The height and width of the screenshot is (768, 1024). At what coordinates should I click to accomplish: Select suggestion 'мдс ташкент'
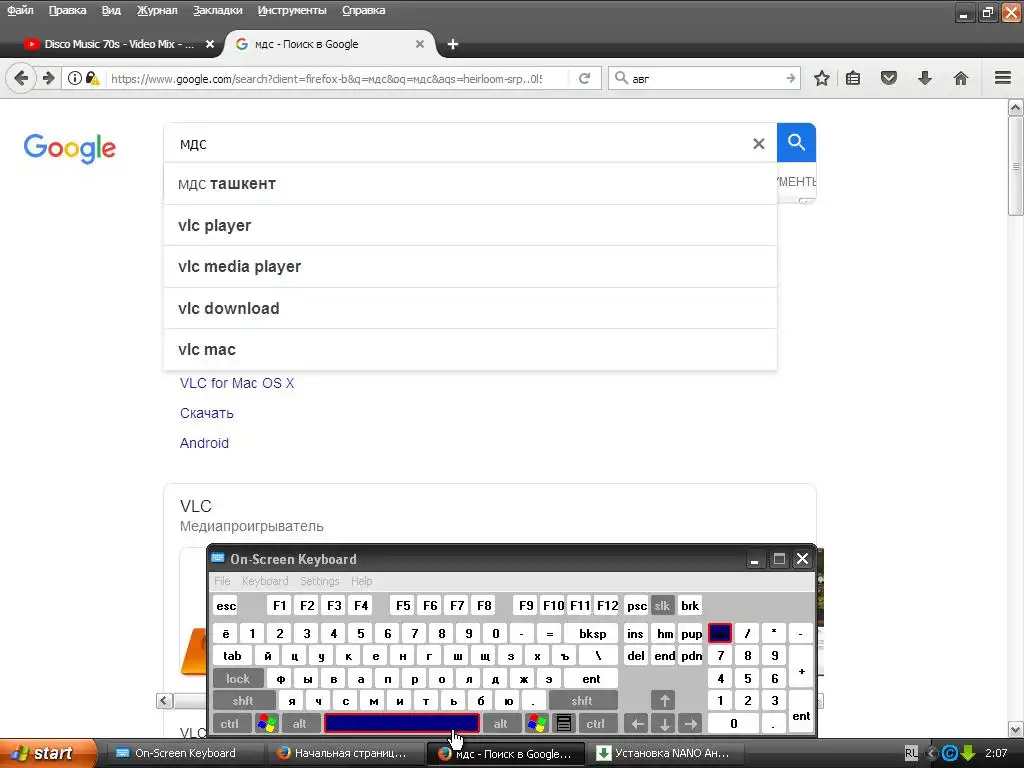(x=470, y=184)
